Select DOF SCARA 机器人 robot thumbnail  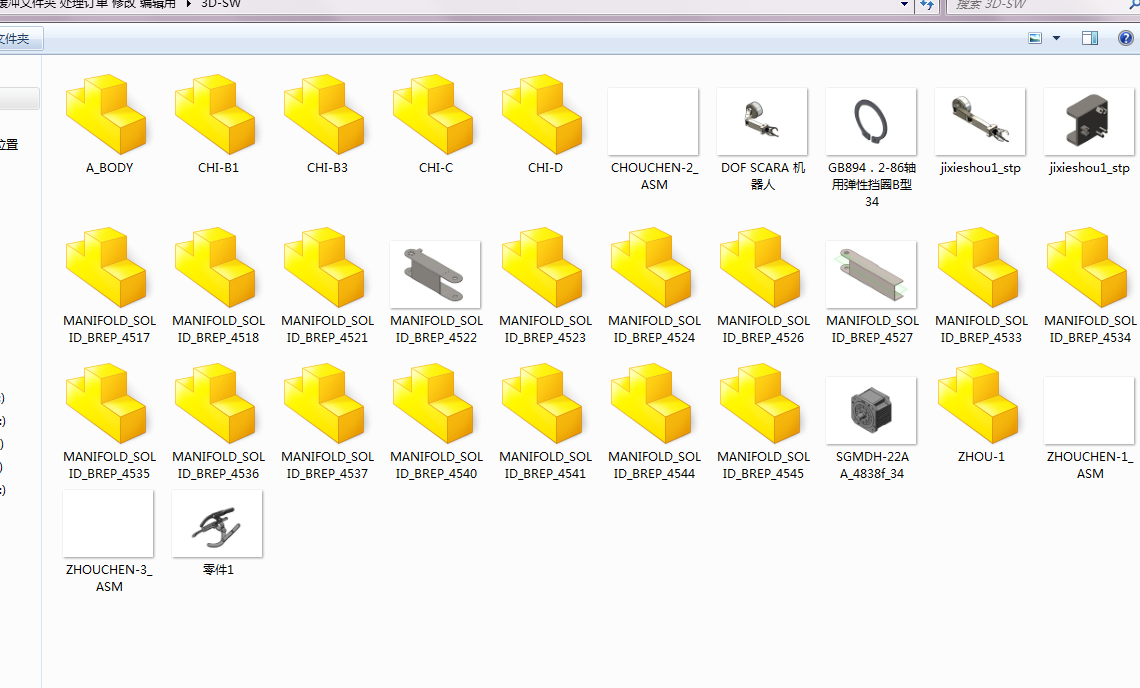tap(762, 121)
